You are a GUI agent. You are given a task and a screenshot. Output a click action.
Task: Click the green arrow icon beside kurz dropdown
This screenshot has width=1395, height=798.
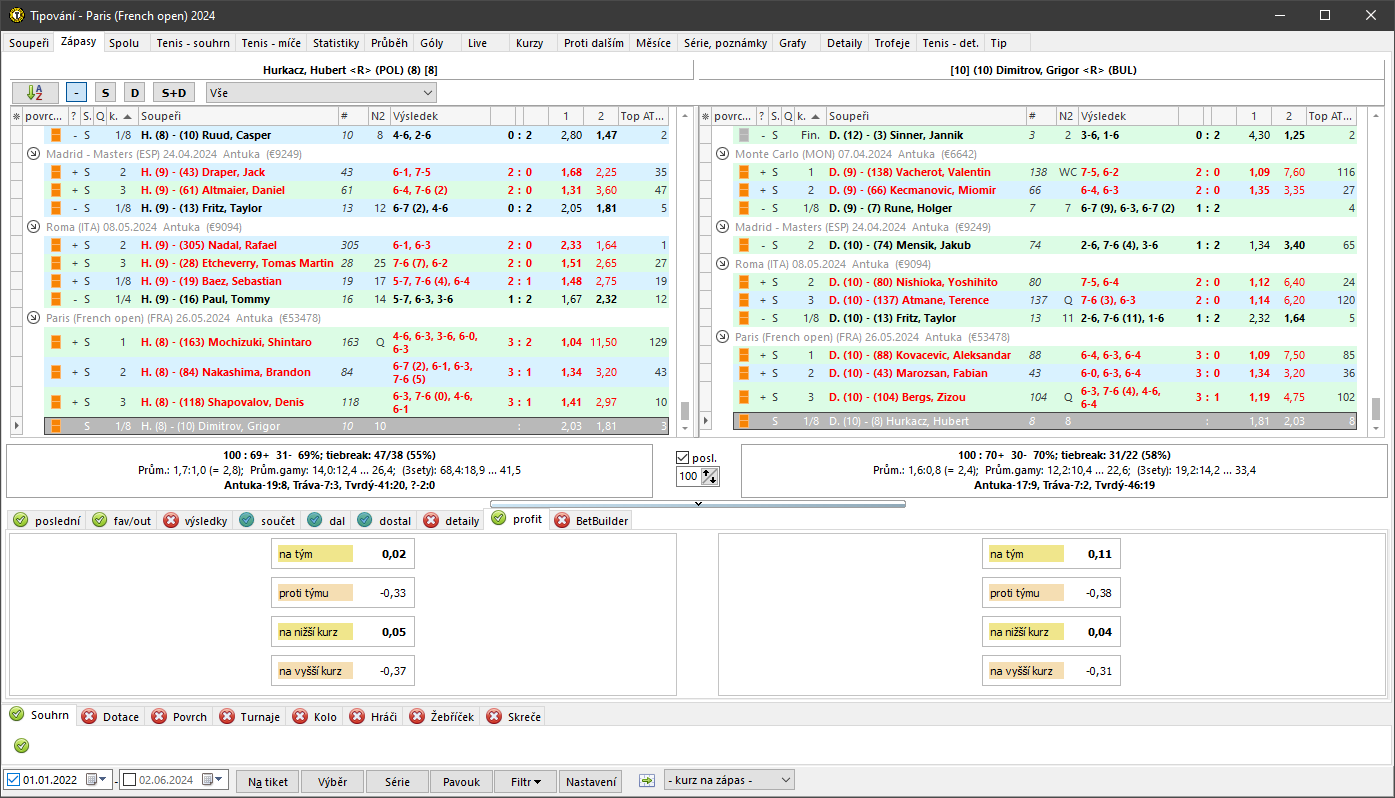[x=646, y=780]
